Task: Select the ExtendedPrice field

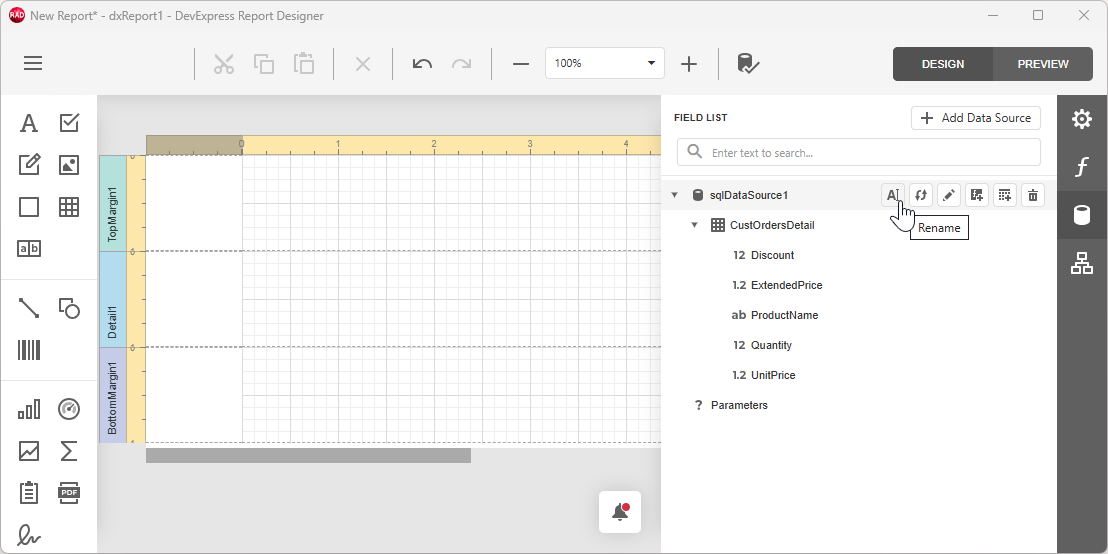Action: pos(786,285)
